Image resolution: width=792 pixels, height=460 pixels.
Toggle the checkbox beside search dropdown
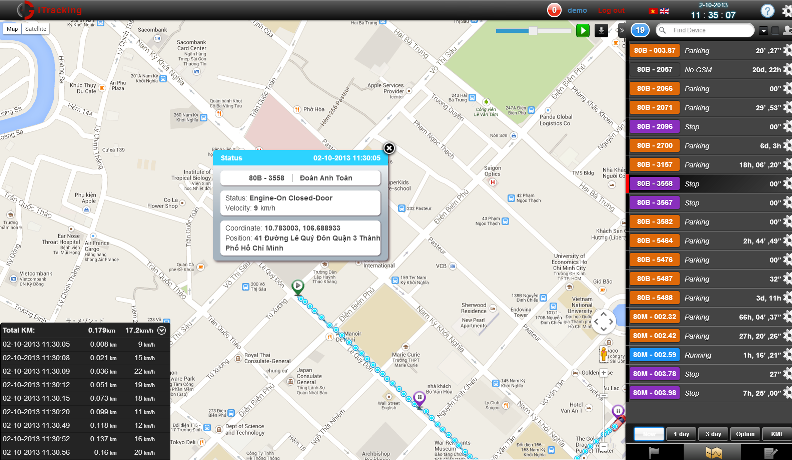coord(775,31)
